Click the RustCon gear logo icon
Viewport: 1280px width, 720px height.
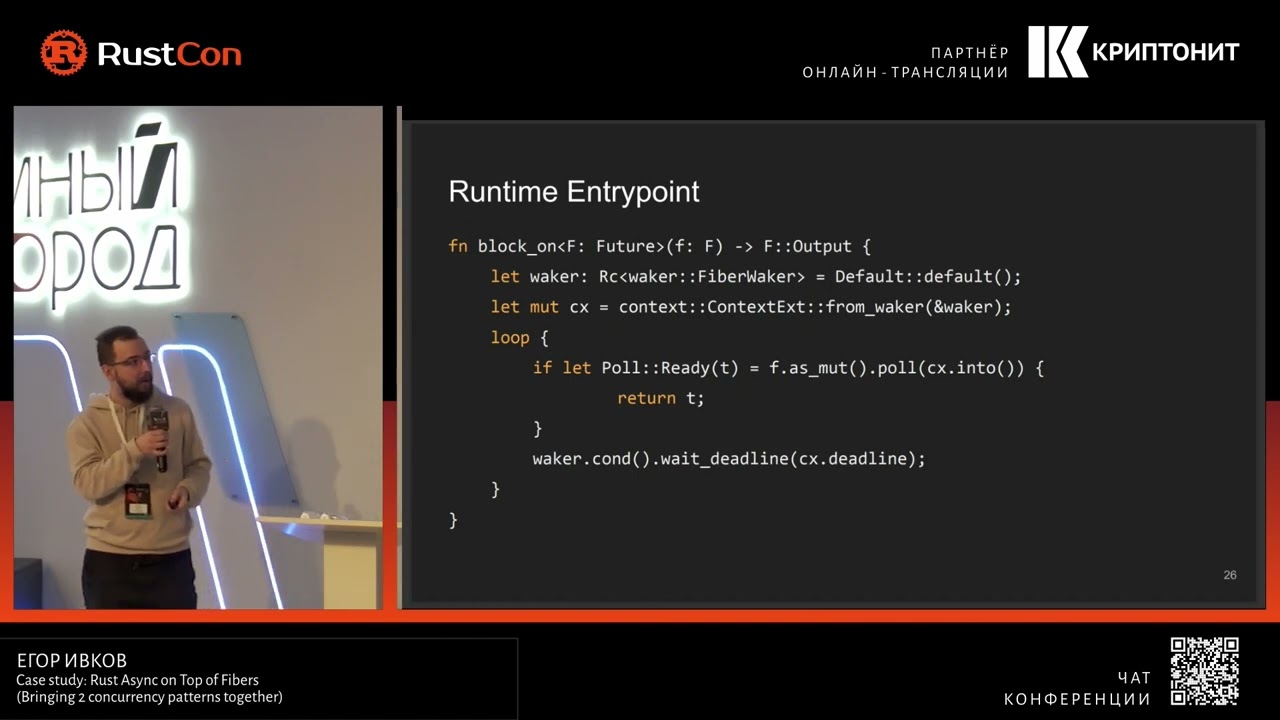pos(64,52)
